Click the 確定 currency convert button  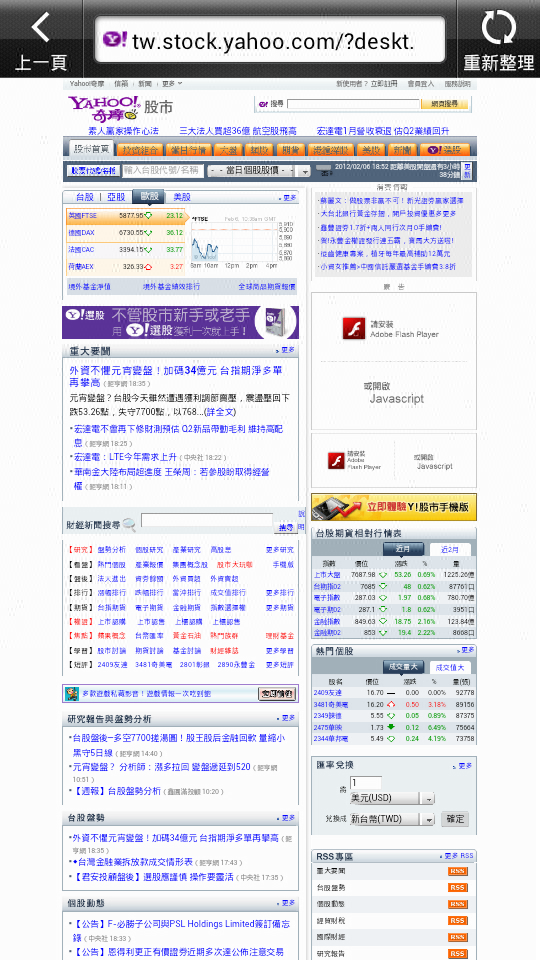[454, 819]
